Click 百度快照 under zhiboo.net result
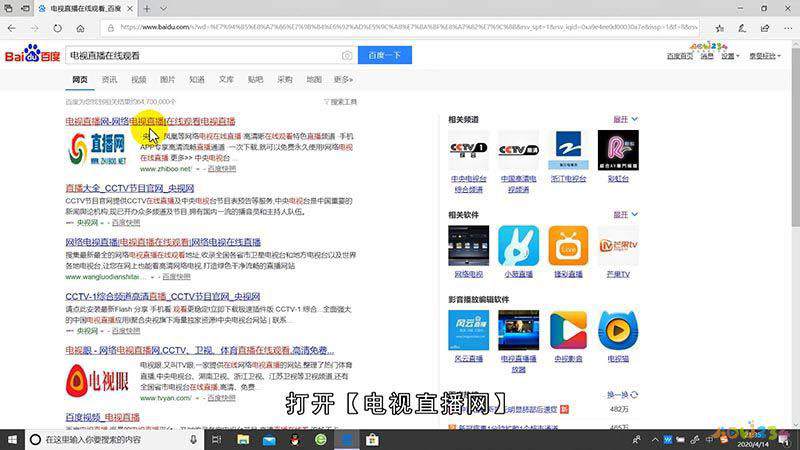 [221, 169]
